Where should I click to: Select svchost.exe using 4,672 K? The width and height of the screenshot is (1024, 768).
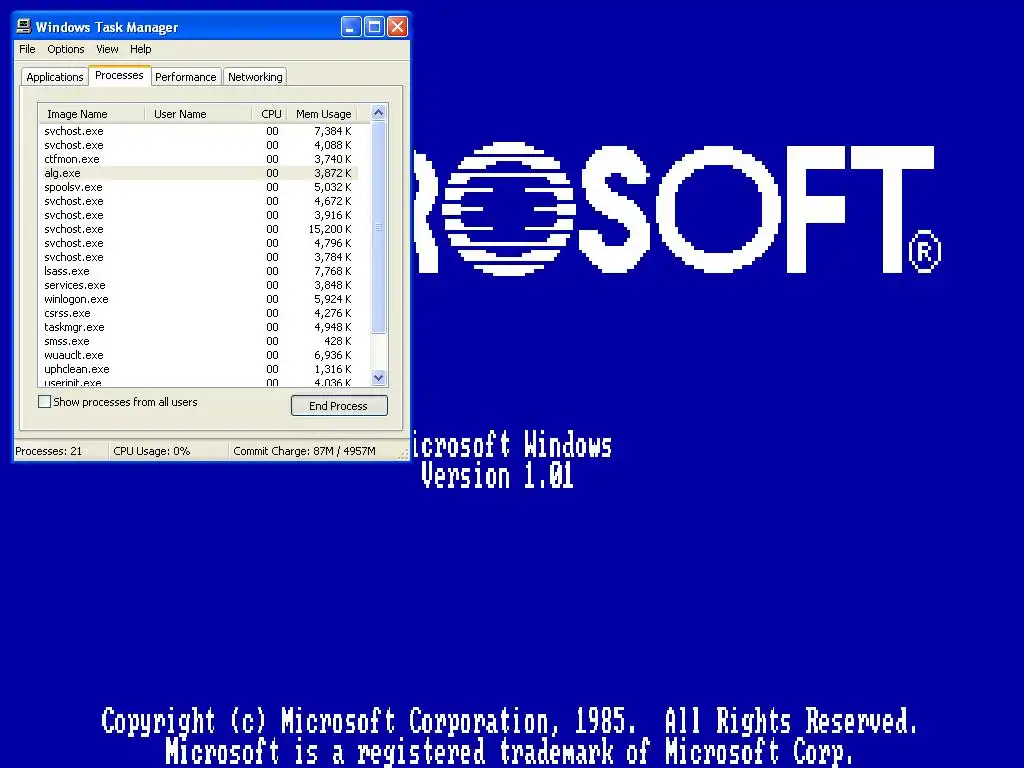199,201
